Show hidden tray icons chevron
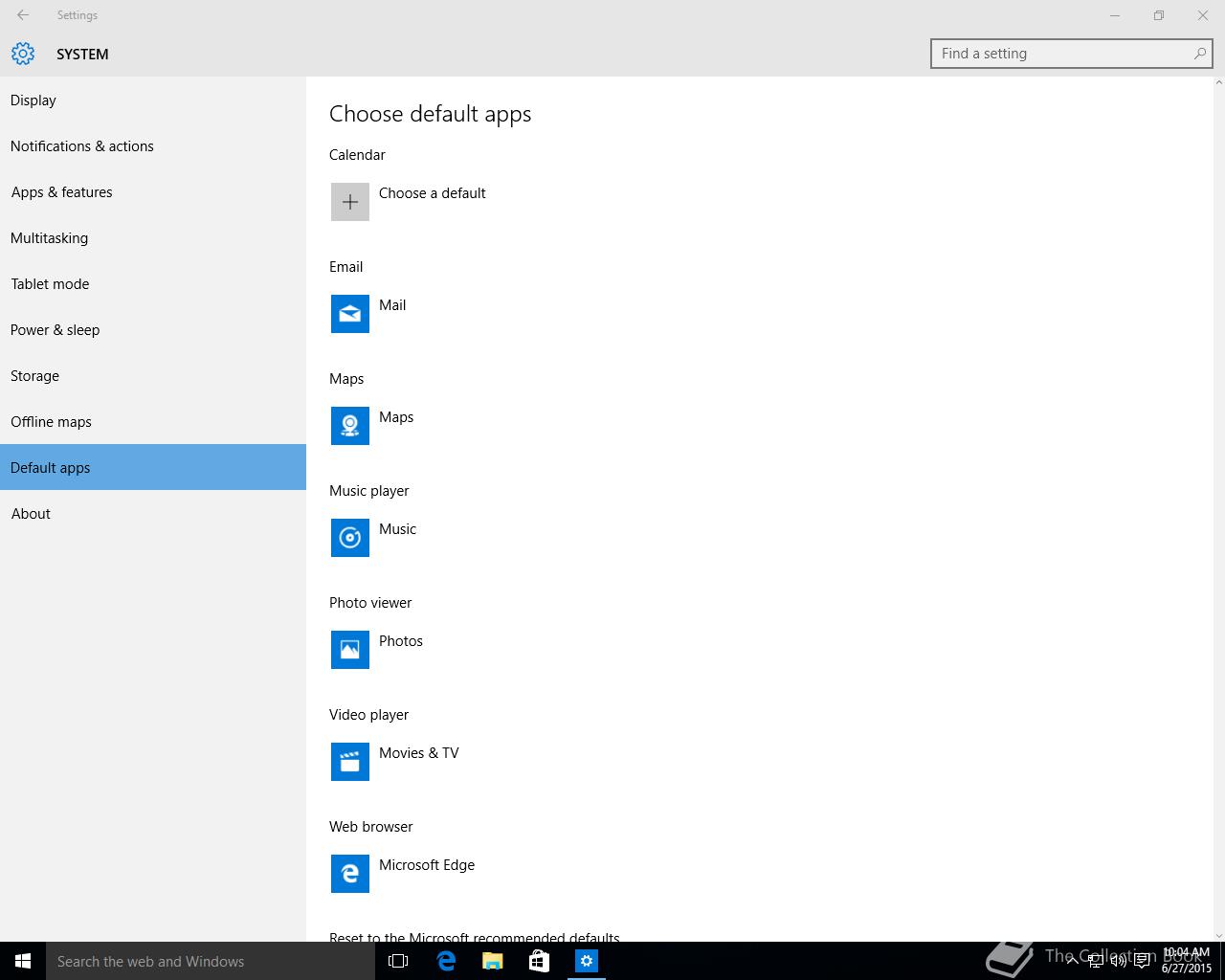This screenshot has height=980, width=1225. click(1072, 961)
